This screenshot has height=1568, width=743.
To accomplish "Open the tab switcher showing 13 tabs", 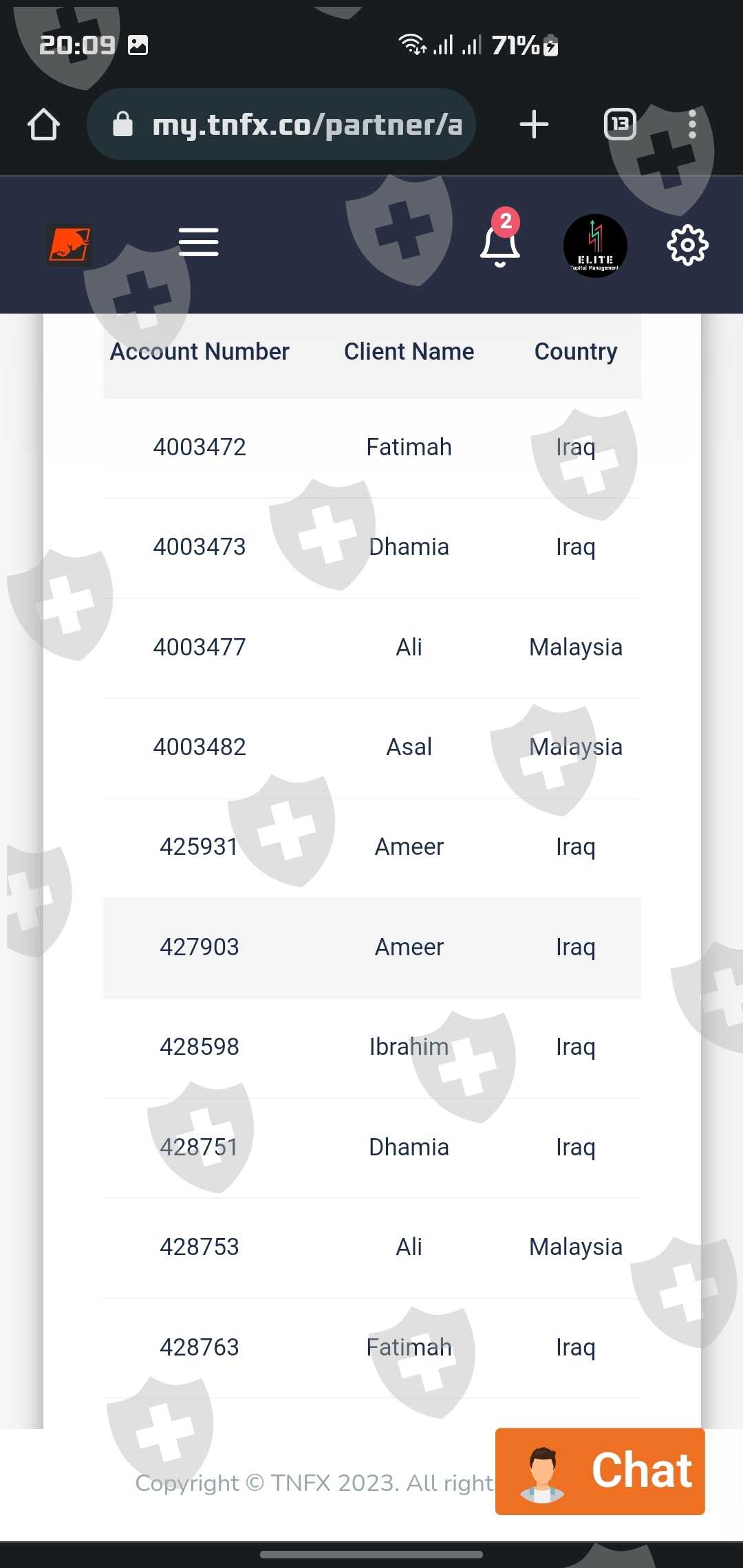I will [x=620, y=124].
